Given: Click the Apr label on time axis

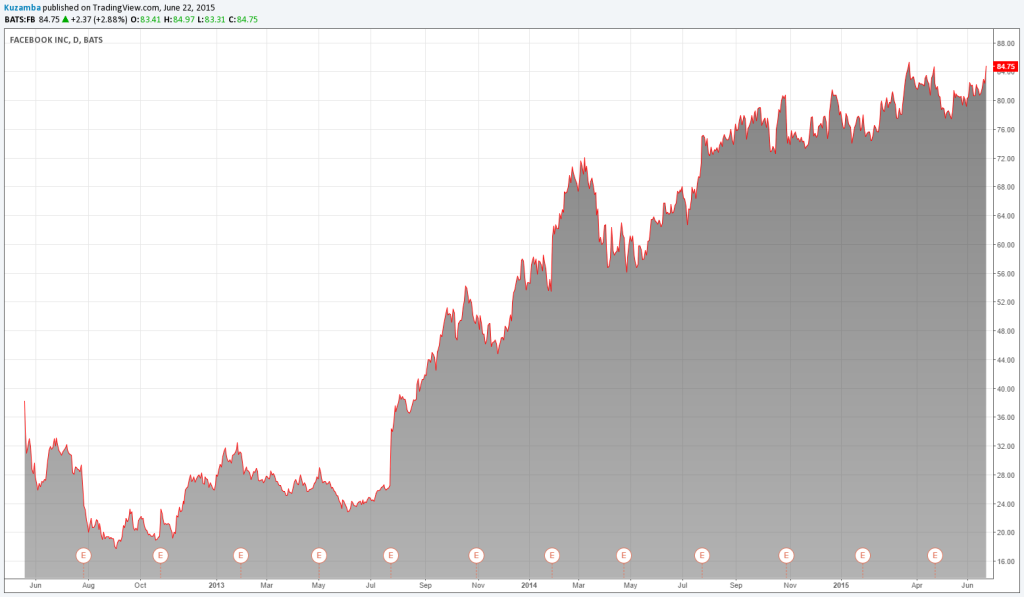Looking at the screenshot, I should 917,585.
